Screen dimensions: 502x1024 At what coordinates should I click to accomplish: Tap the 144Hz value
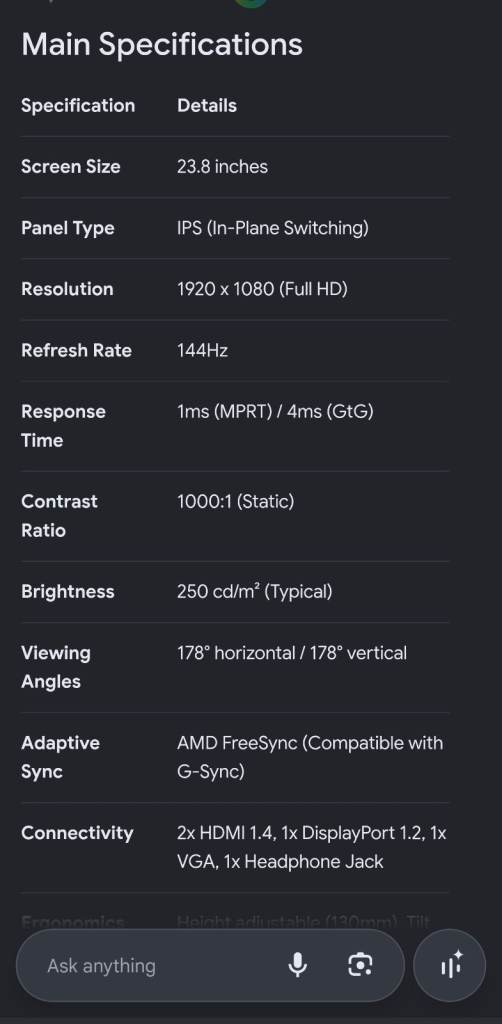202,350
